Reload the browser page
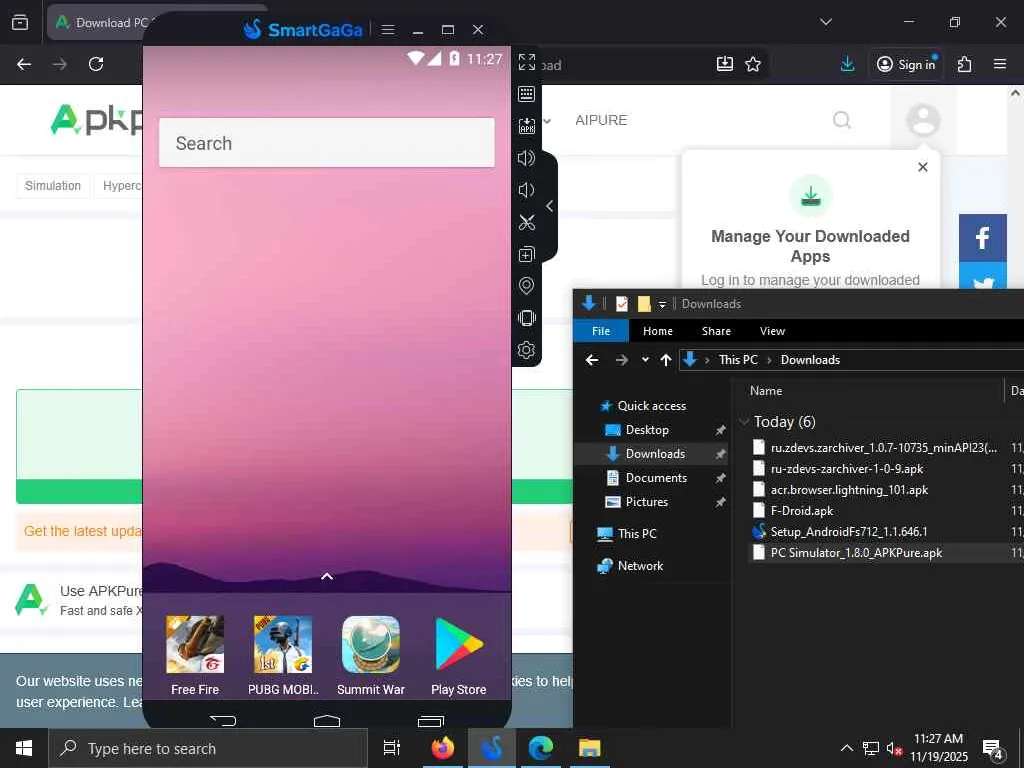1024x768 pixels. coord(96,64)
